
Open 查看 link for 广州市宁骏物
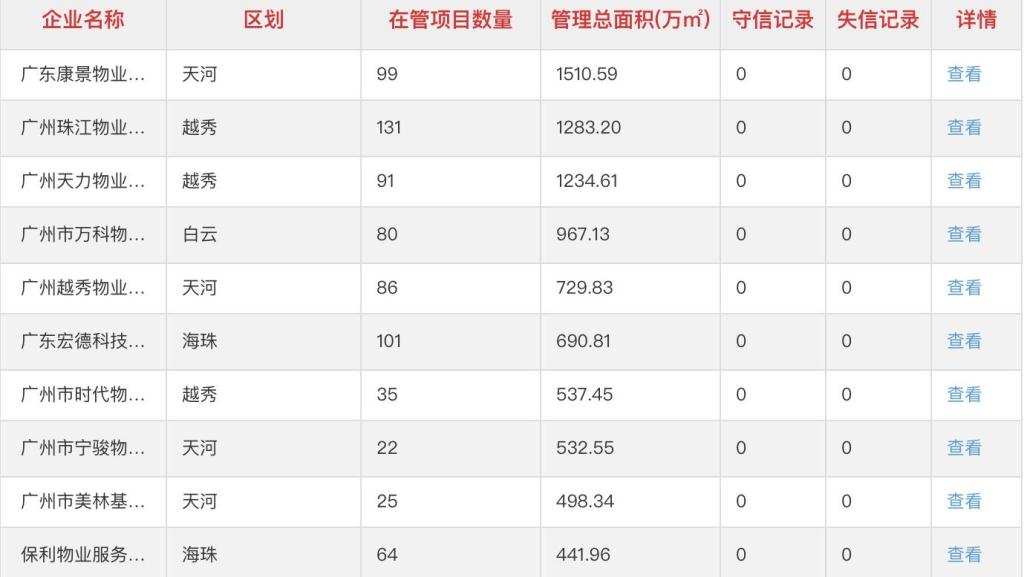click(x=964, y=448)
